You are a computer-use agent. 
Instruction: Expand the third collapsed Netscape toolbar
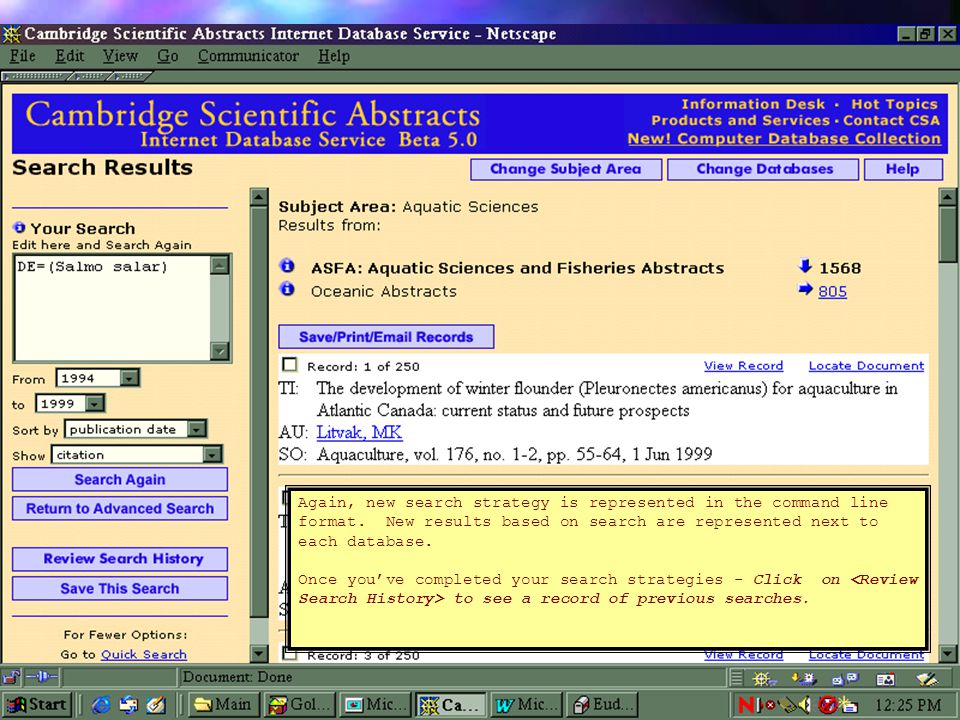129,77
